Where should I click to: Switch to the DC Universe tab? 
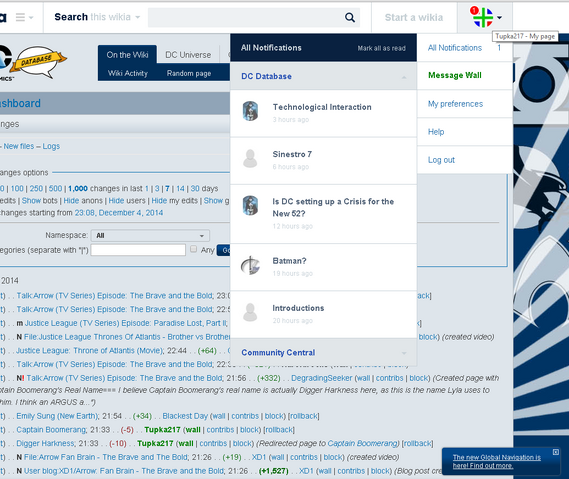[188, 55]
